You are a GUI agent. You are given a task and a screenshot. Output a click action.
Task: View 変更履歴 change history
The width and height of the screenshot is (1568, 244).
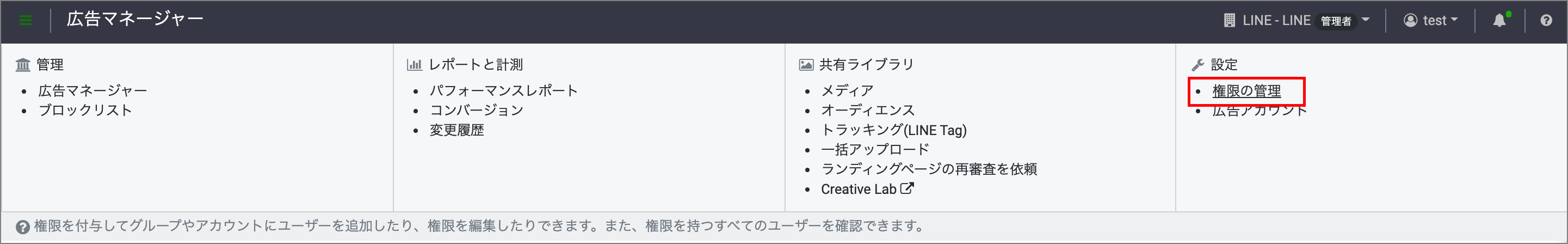point(456,130)
